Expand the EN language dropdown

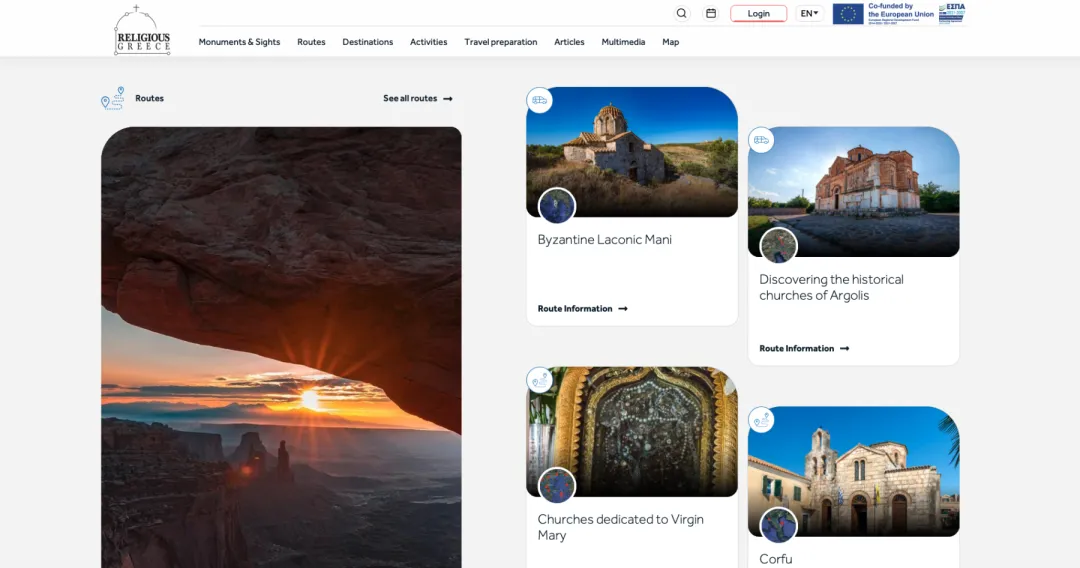point(809,14)
